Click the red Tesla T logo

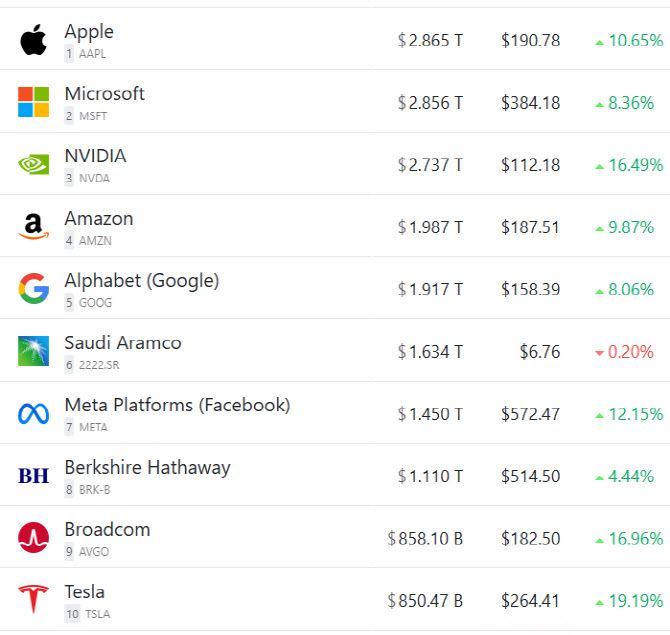point(33,600)
